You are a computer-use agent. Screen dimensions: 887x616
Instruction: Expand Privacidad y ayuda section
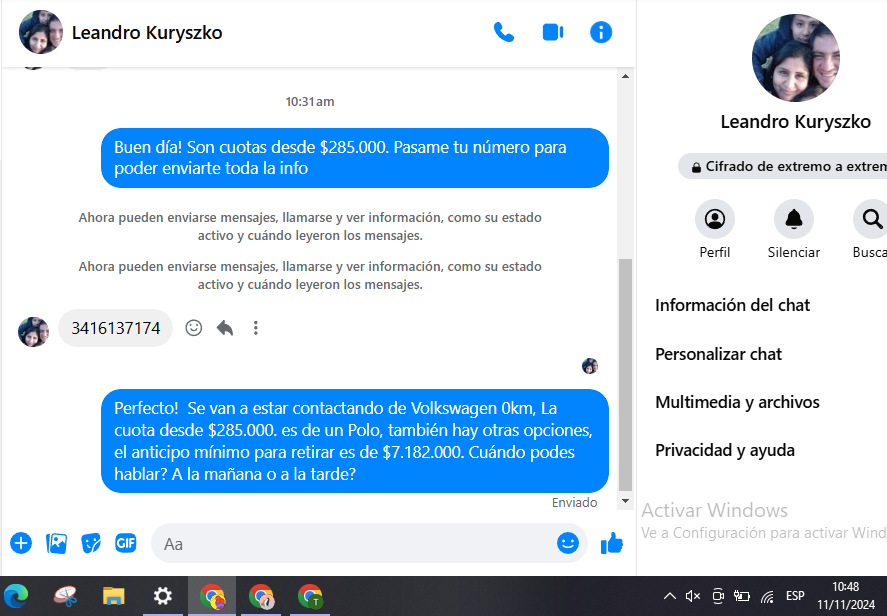point(725,450)
